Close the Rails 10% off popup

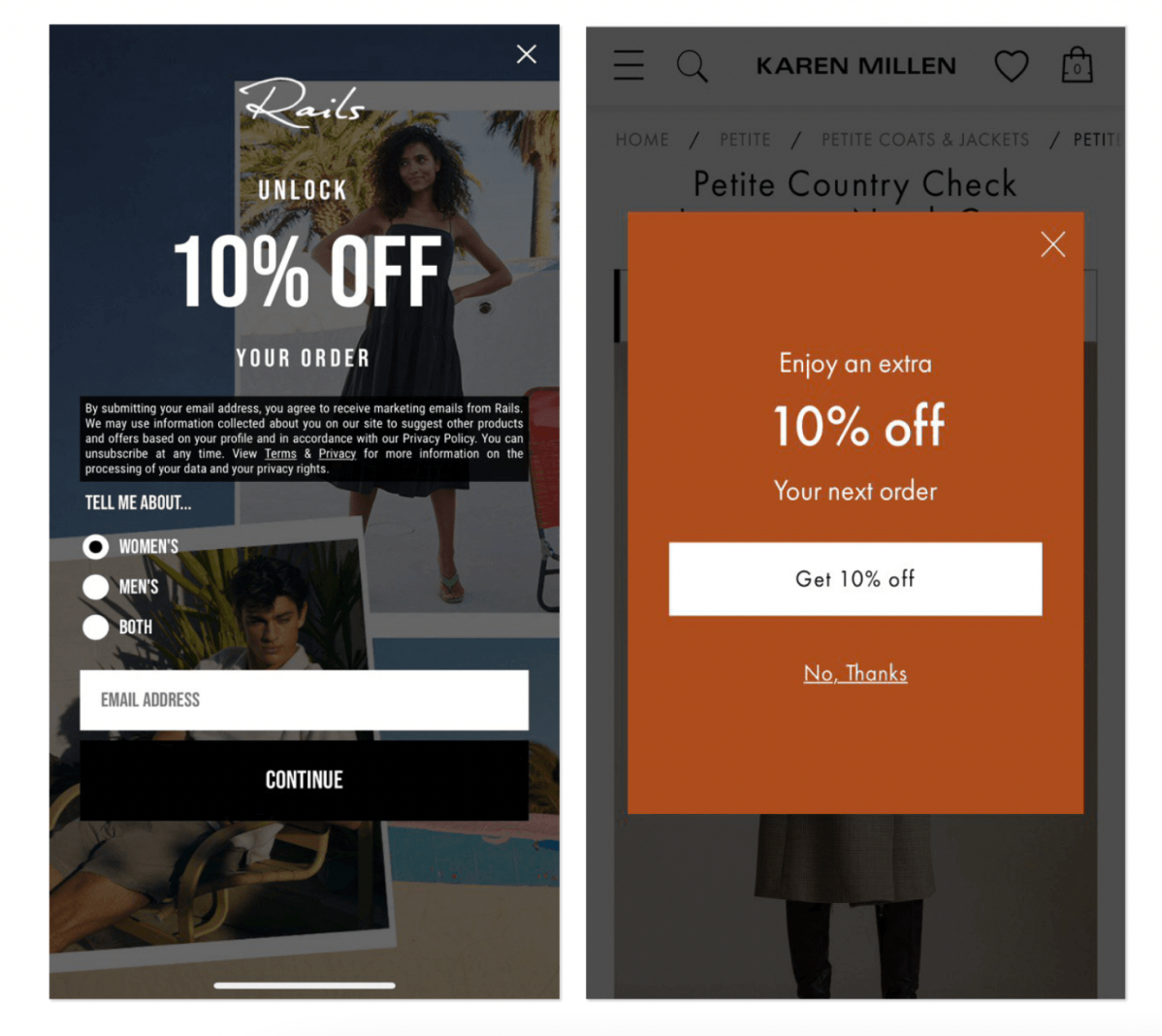point(526,54)
